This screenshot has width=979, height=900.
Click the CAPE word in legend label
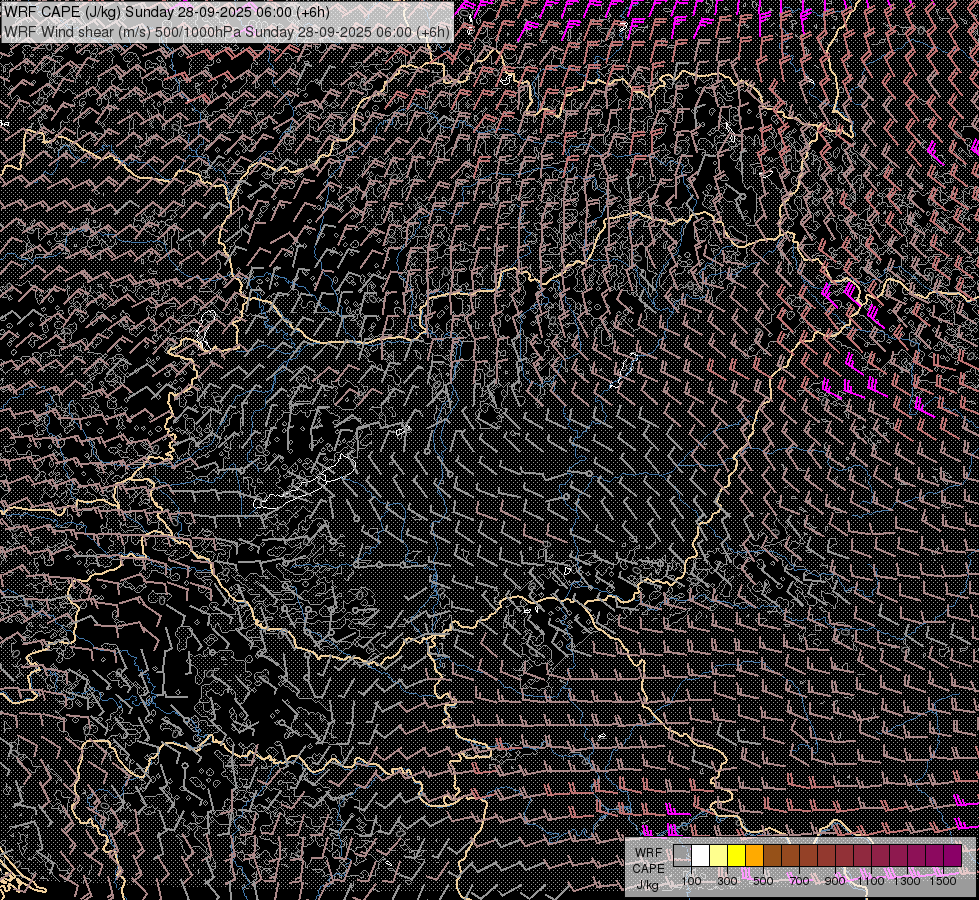point(648,868)
